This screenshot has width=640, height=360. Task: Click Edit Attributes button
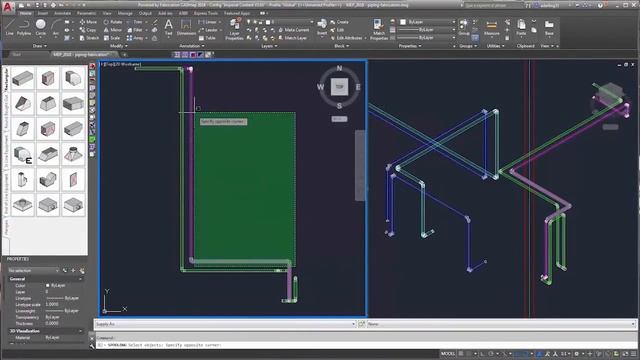(x=346, y=38)
